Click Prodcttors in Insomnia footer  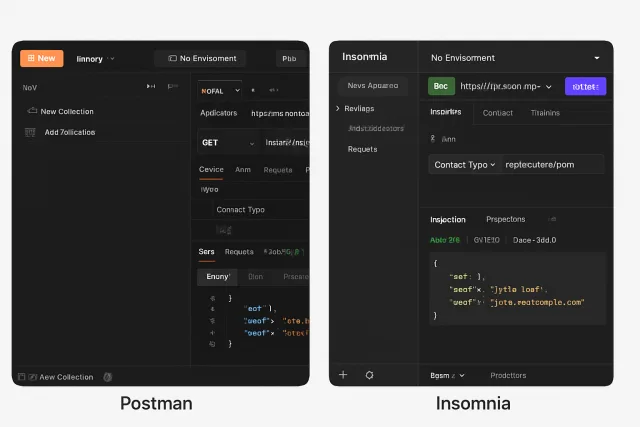[x=508, y=376]
